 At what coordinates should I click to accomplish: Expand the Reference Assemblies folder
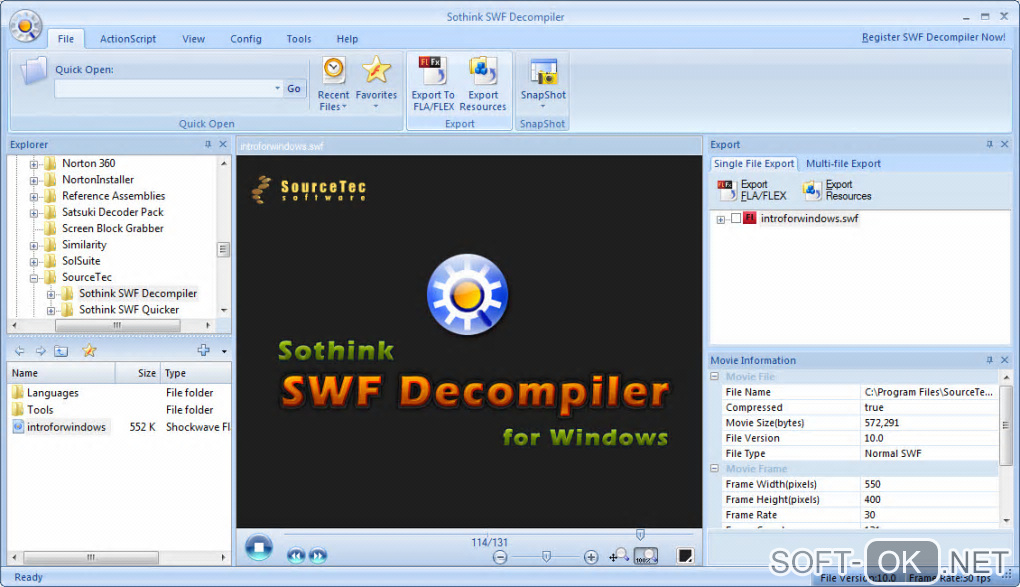[34, 197]
